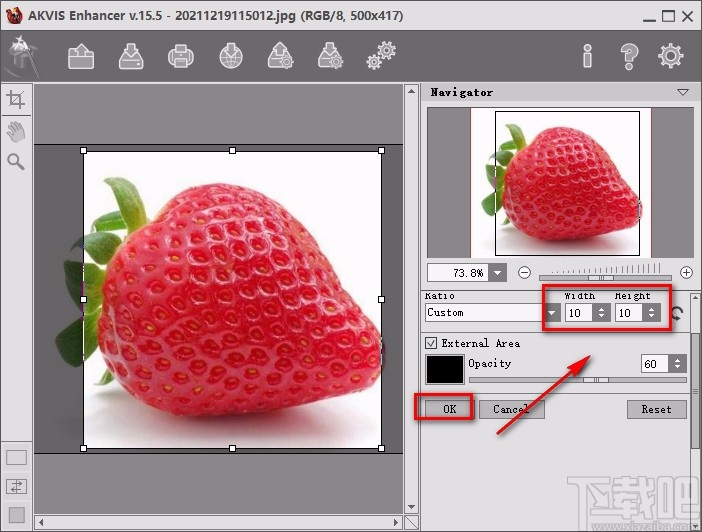Click the Opacity value field
Image resolution: width=702 pixels, height=532 pixels.
[x=655, y=364]
